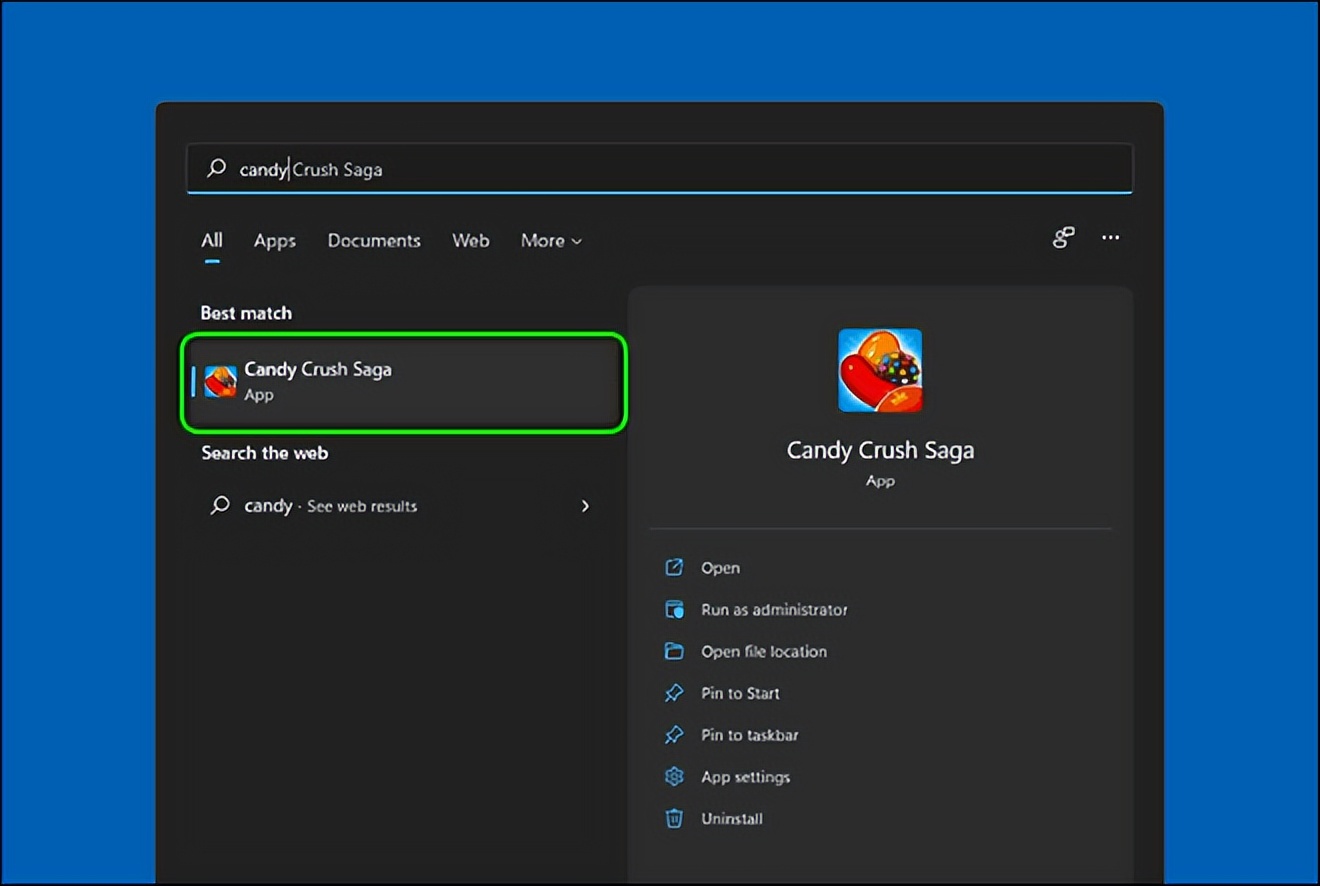Click the search magnifier icon in search box
The image size is (1320, 886).
(216, 169)
